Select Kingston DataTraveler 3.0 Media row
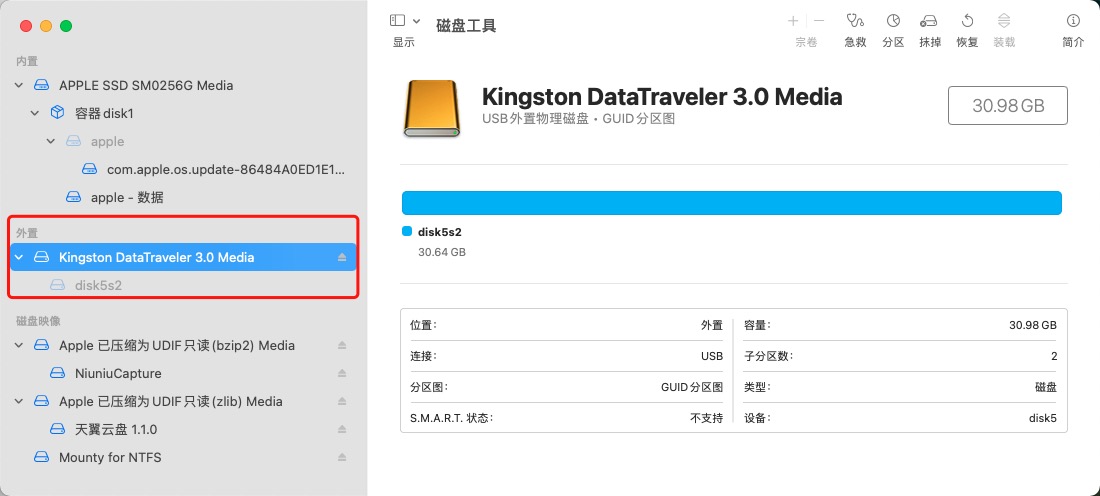This screenshot has width=1100, height=496. (x=184, y=257)
